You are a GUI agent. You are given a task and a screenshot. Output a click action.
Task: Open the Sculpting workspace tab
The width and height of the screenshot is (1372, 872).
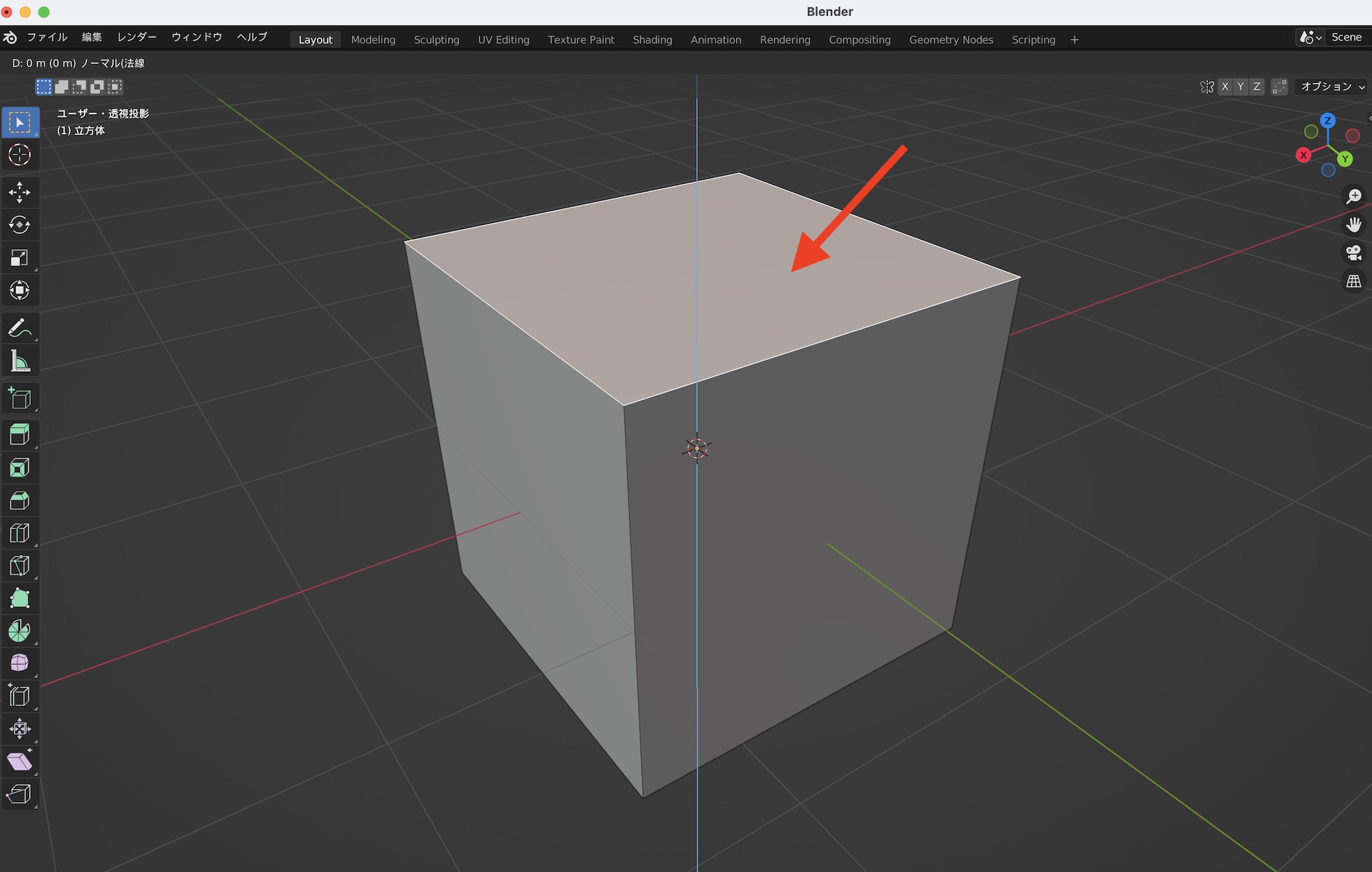click(x=436, y=40)
